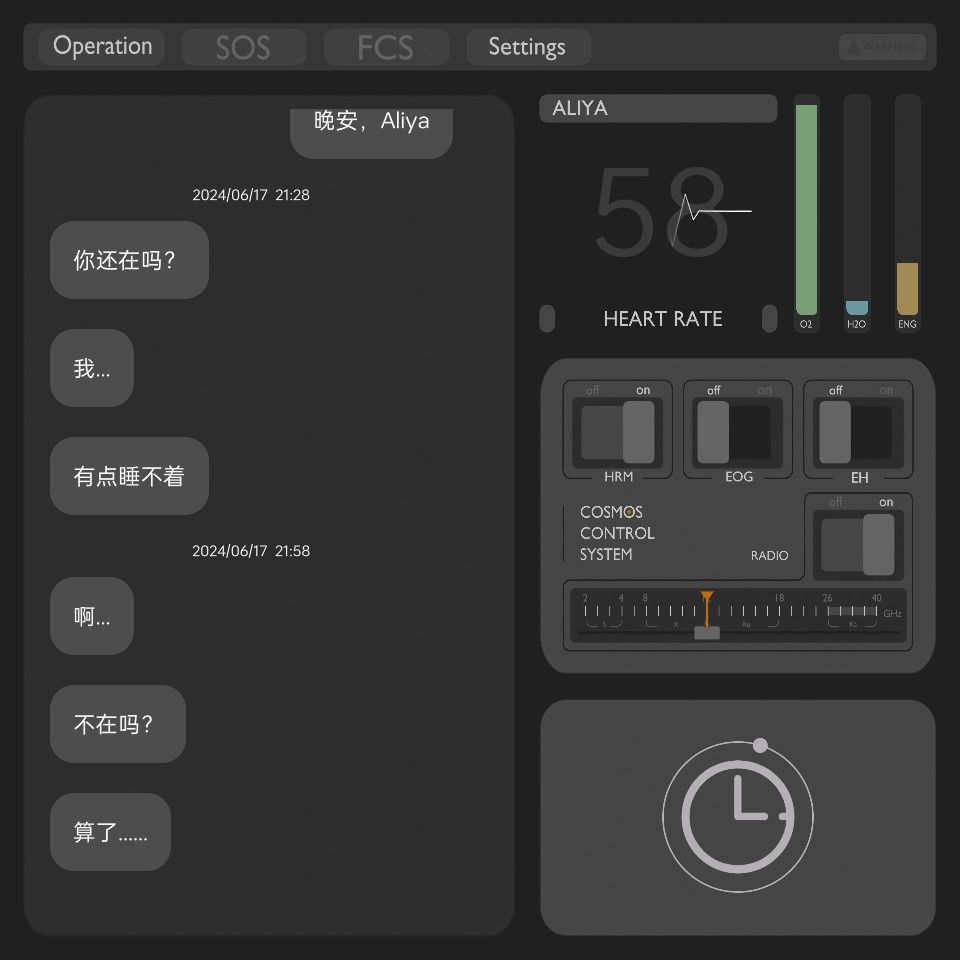The height and width of the screenshot is (960, 960).
Task: Toggle the EH switch
Action: (x=858, y=432)
